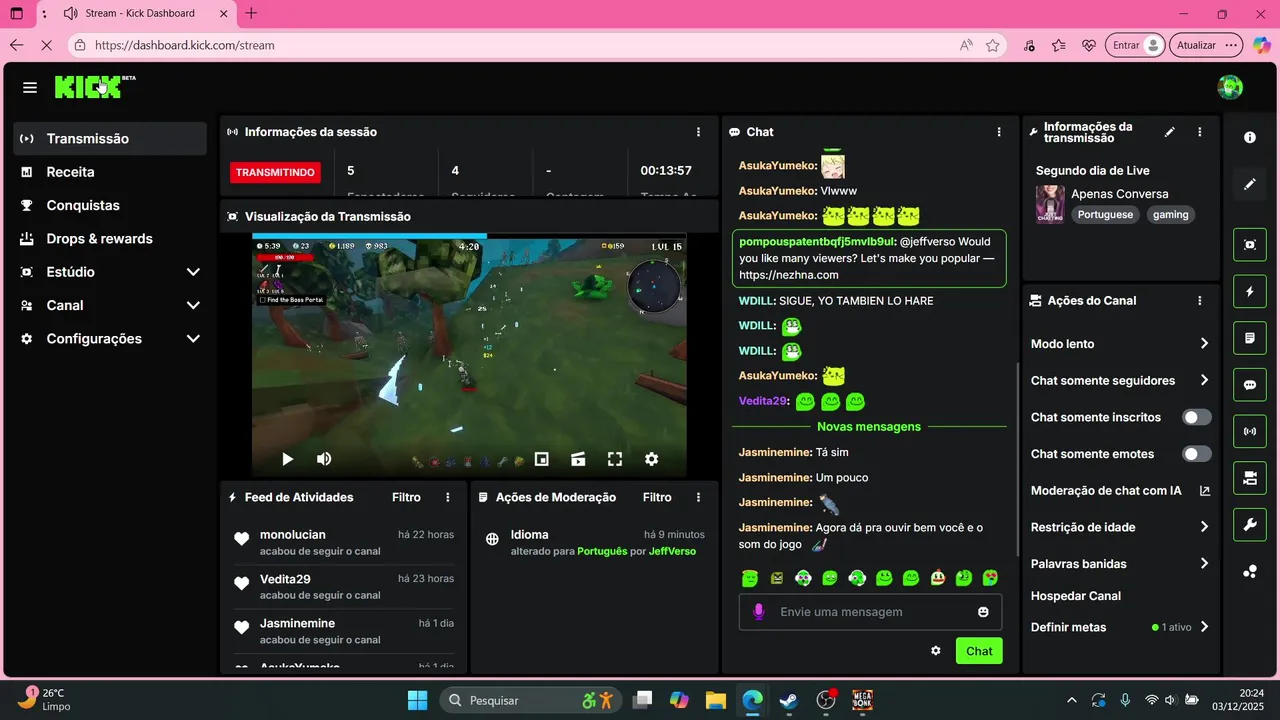1280x720 pixels.
Task: Open Modo lento options
Action: [1120, 344]
